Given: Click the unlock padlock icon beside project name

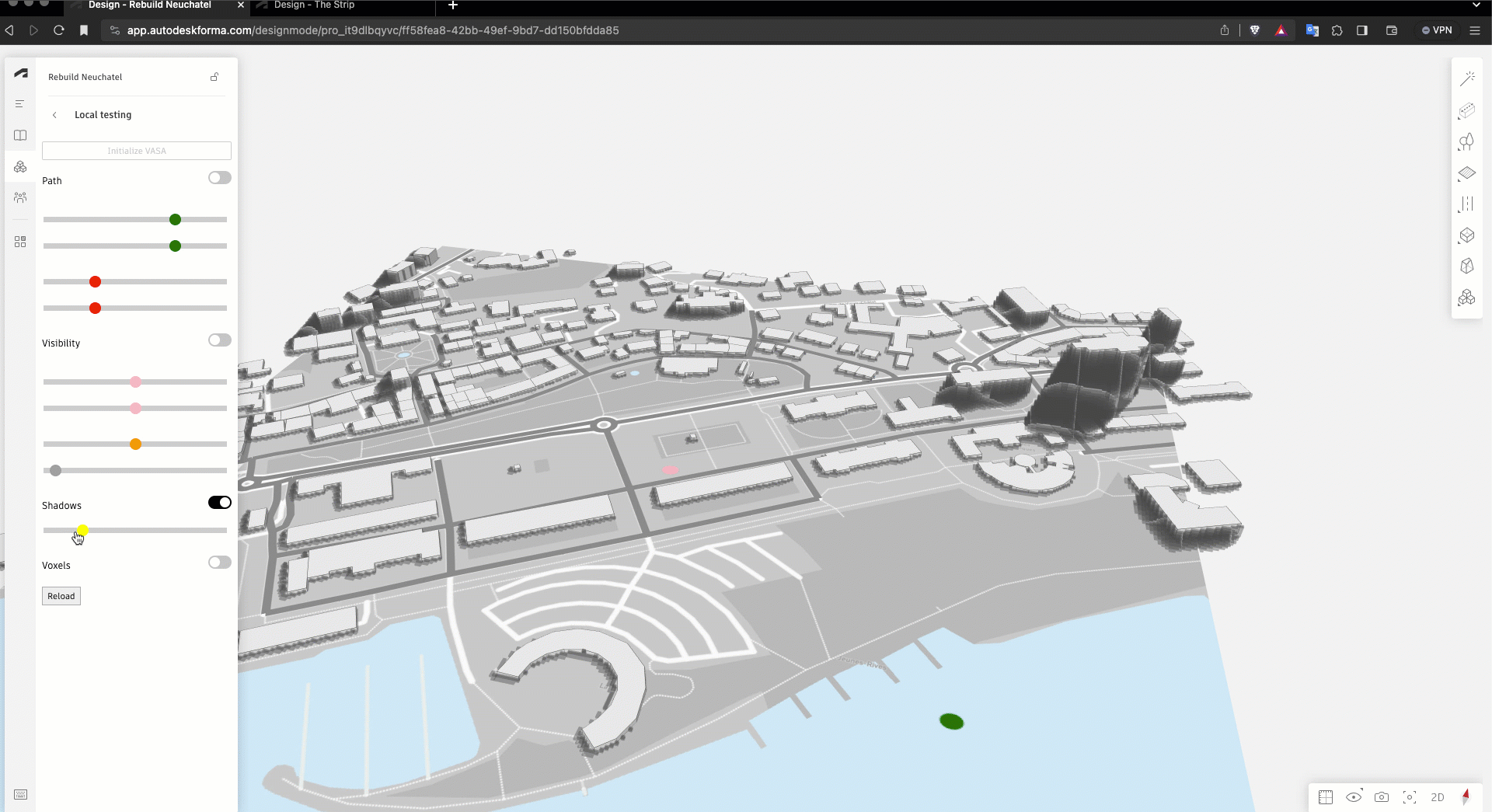Looking at the screenshot, I should [214, 77].
